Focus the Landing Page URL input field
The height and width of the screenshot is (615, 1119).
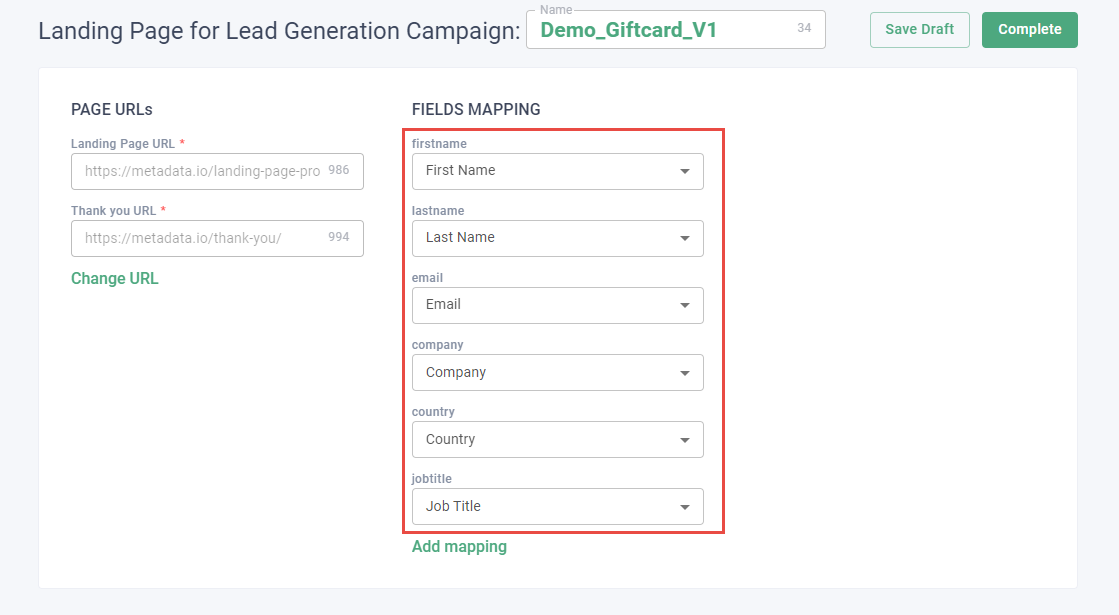(202, 171)
